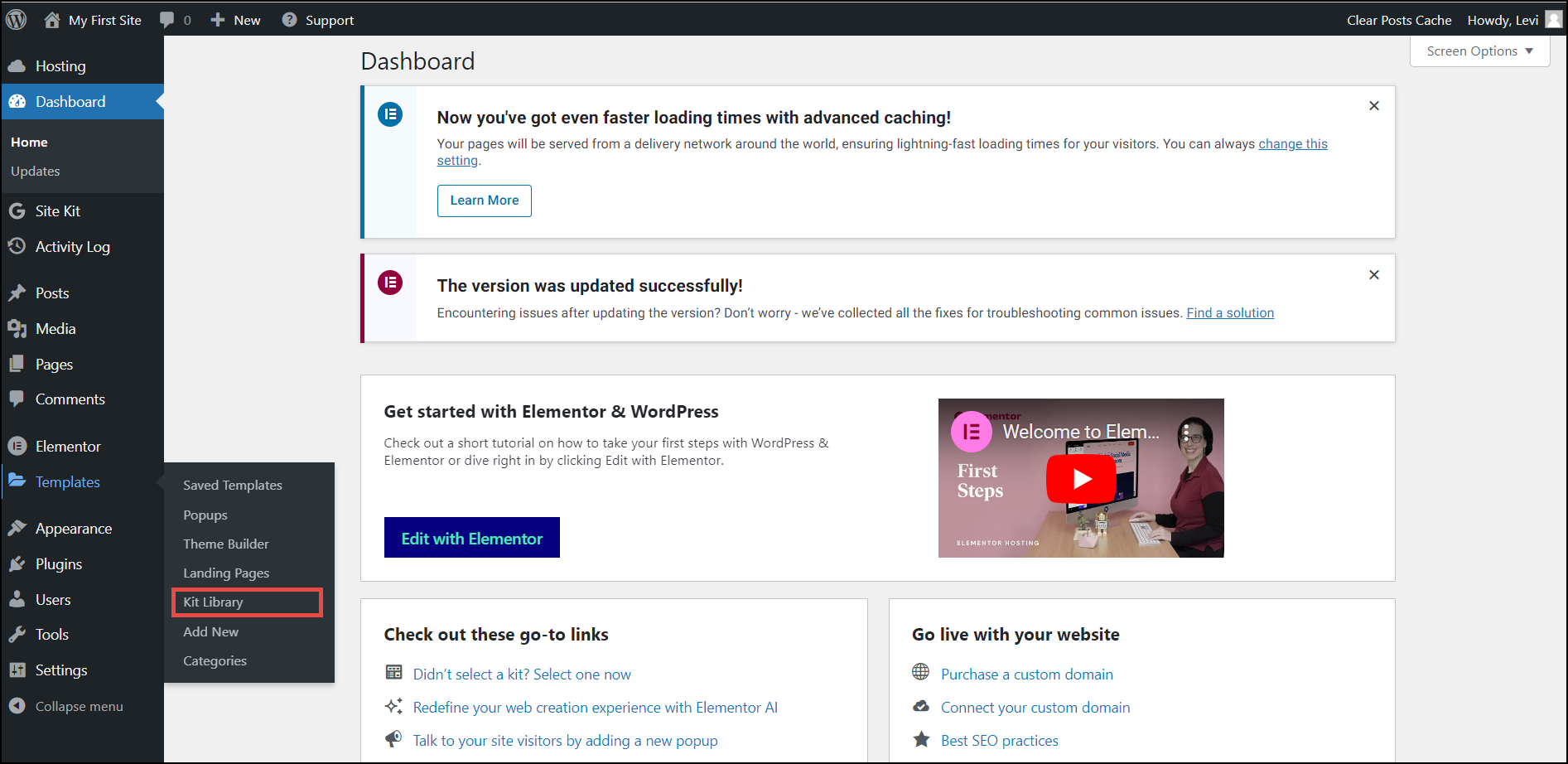Click Elementor icon in version updated notice
The width and height of the screenshot is (1568, 764).
390,283
